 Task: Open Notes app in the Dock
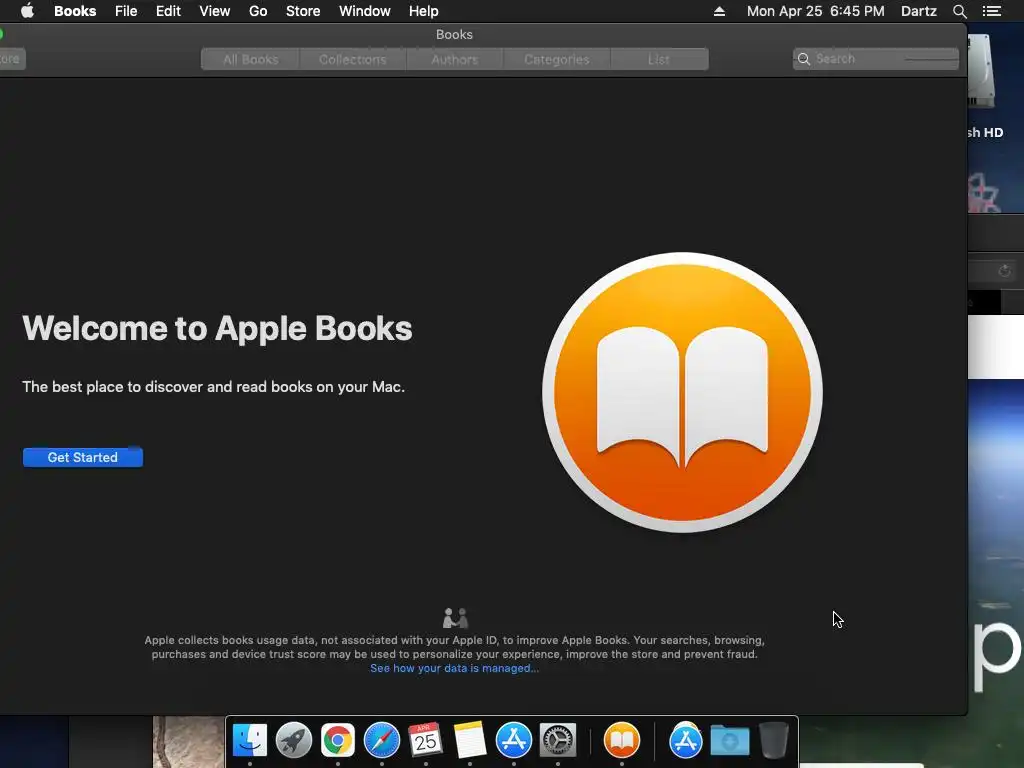click(470, 740)
